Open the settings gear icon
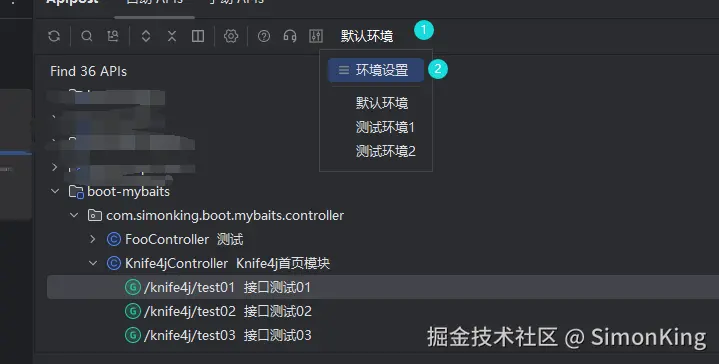 click(231, 36)
